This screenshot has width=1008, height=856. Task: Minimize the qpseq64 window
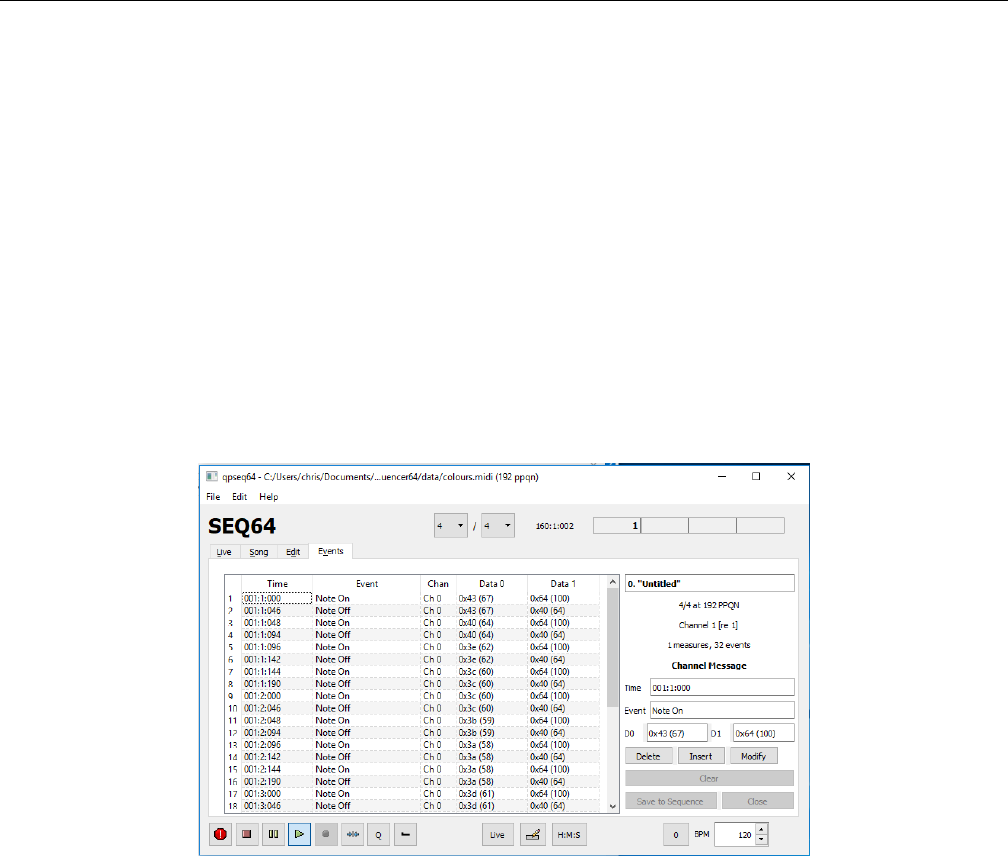point(722,476)
